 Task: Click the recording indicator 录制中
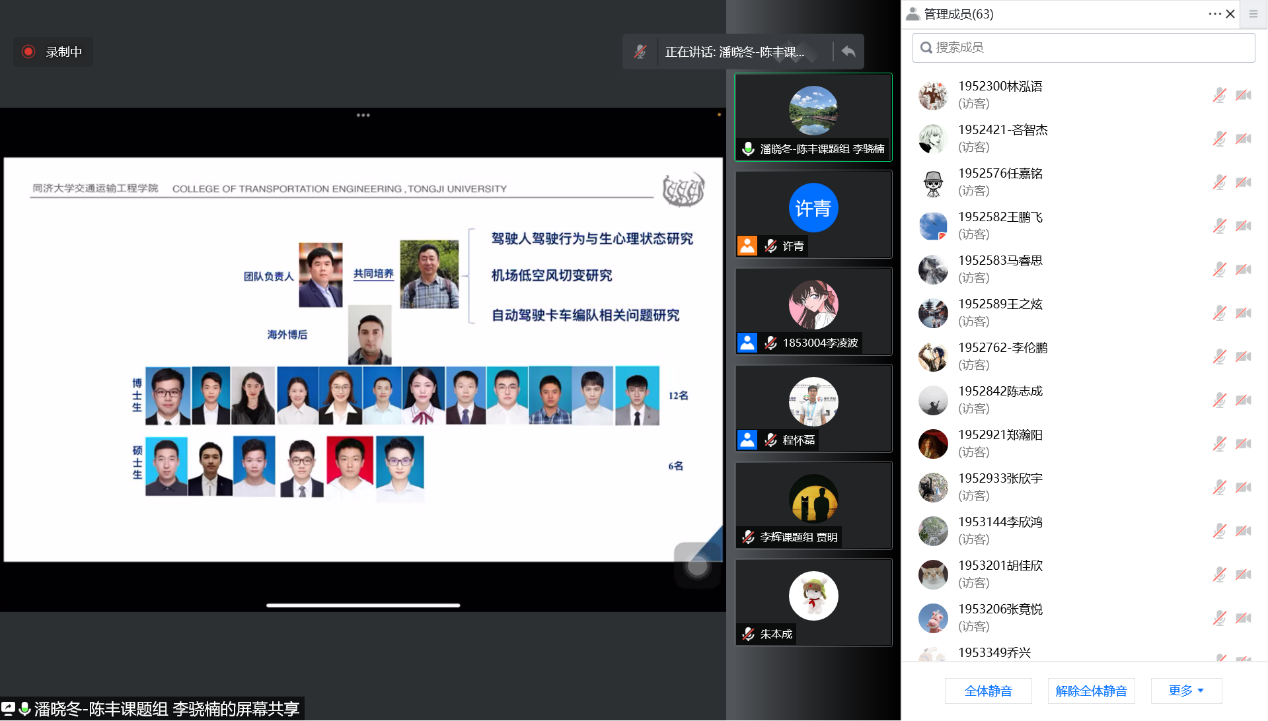coord(53,52)
